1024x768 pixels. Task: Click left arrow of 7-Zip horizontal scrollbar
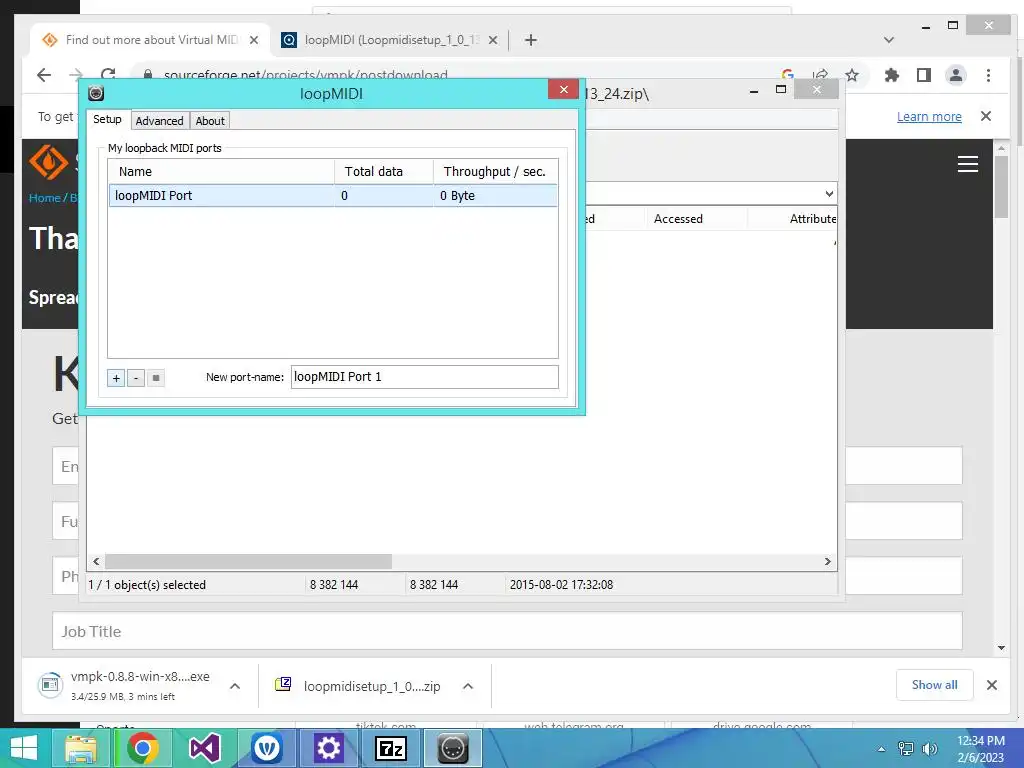[97, 562]
